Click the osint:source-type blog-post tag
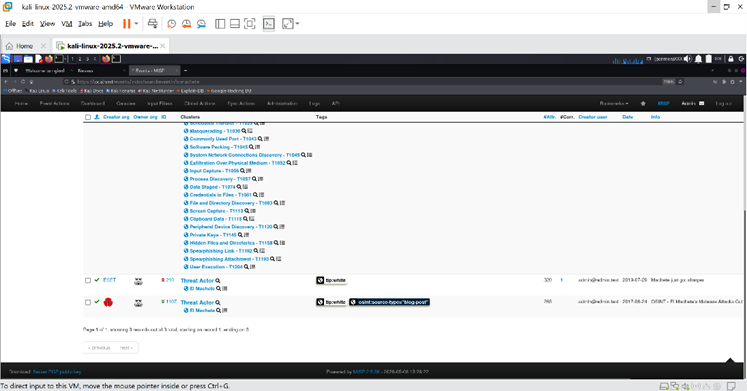 389,302
